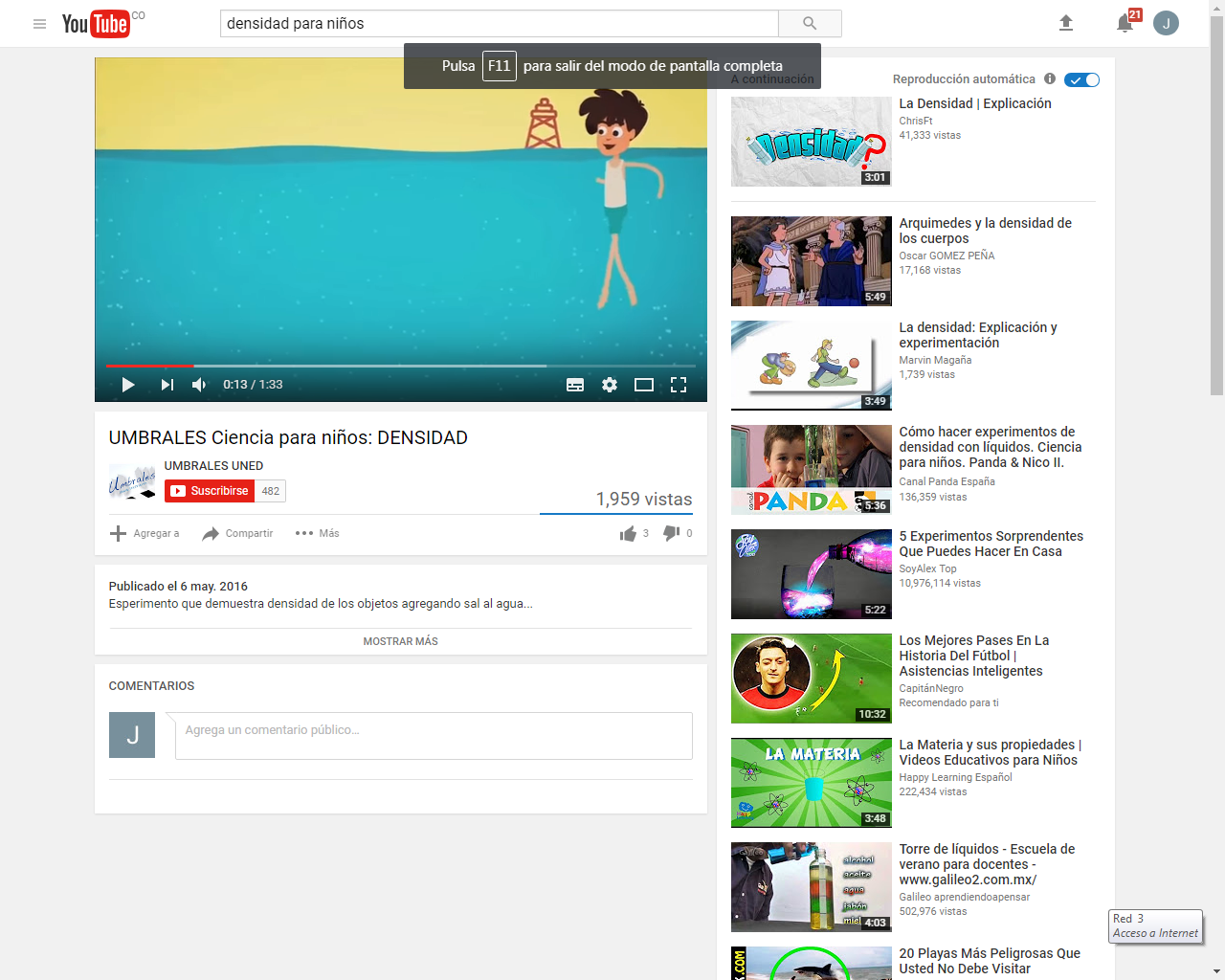Screen dimensions: 1225x980
Task: Click Galileo aprendiendoapensar channel name
Action: pyautogui.click(x=965, y=897)
